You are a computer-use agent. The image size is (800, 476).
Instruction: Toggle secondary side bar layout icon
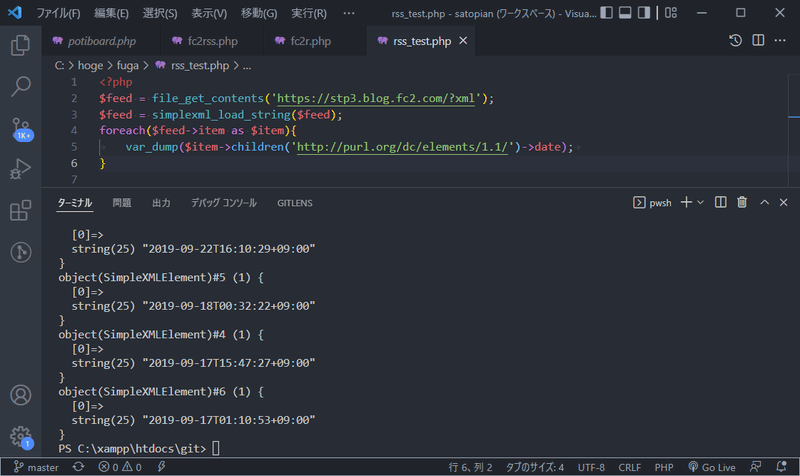644,13
